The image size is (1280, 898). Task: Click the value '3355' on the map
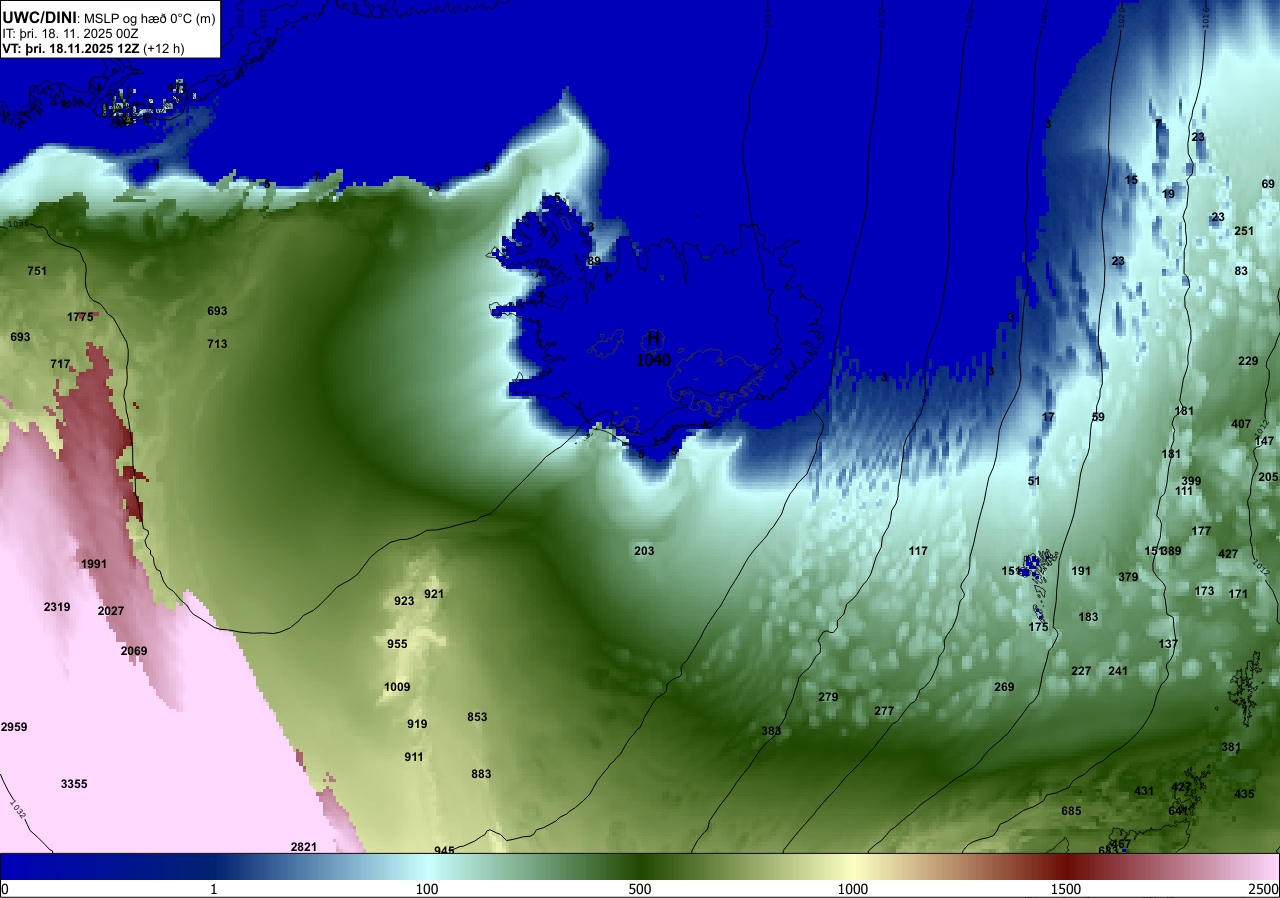point(74,784)
